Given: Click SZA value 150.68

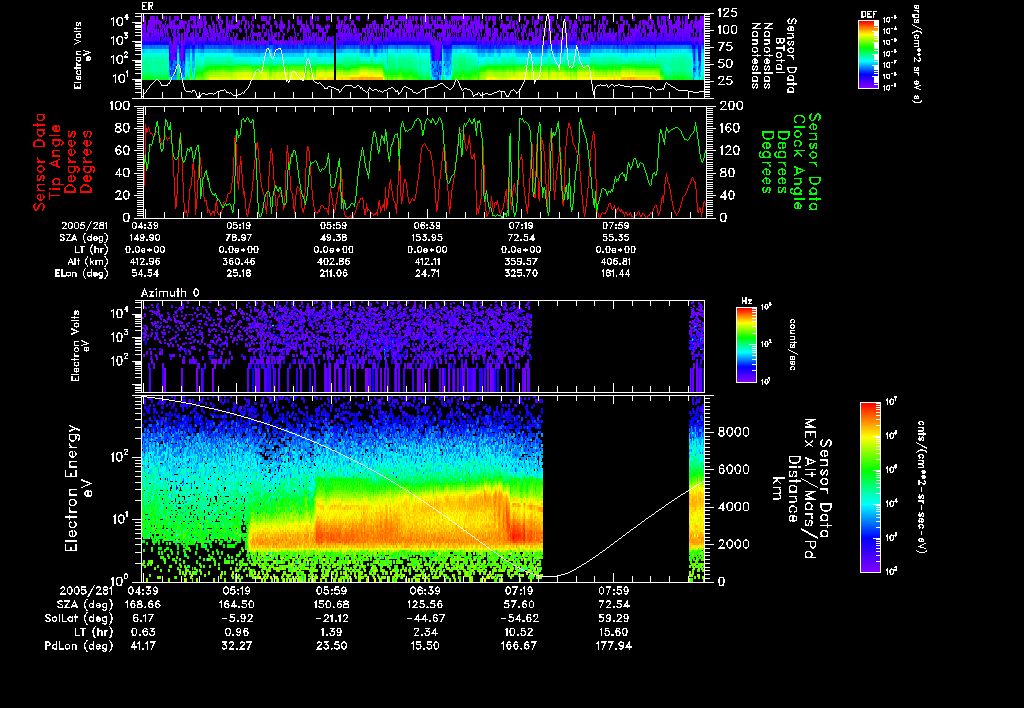Looking at the screenshot, I should [x=331, y=604].
